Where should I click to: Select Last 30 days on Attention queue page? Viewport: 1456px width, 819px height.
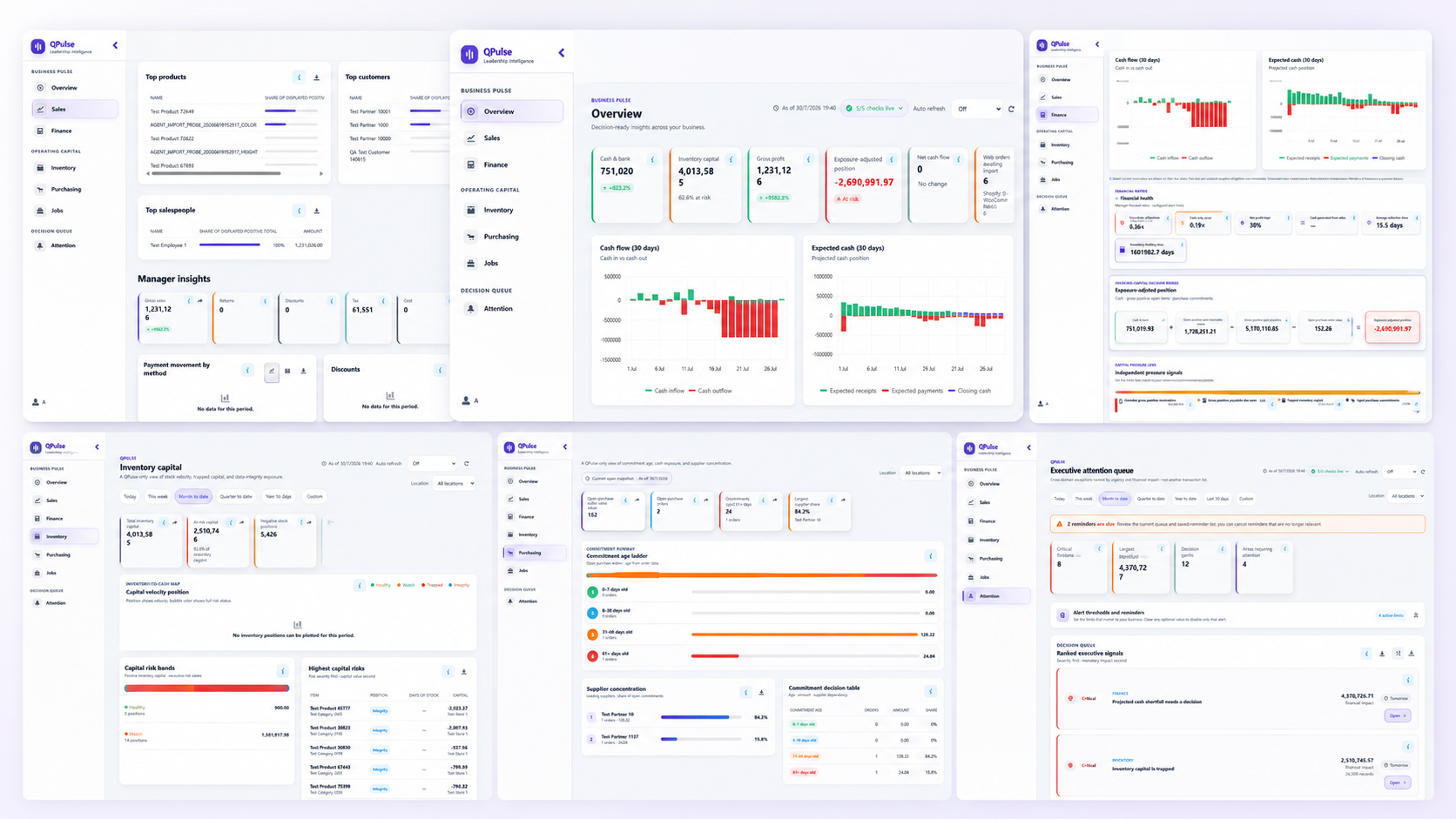click(1217, 499)
